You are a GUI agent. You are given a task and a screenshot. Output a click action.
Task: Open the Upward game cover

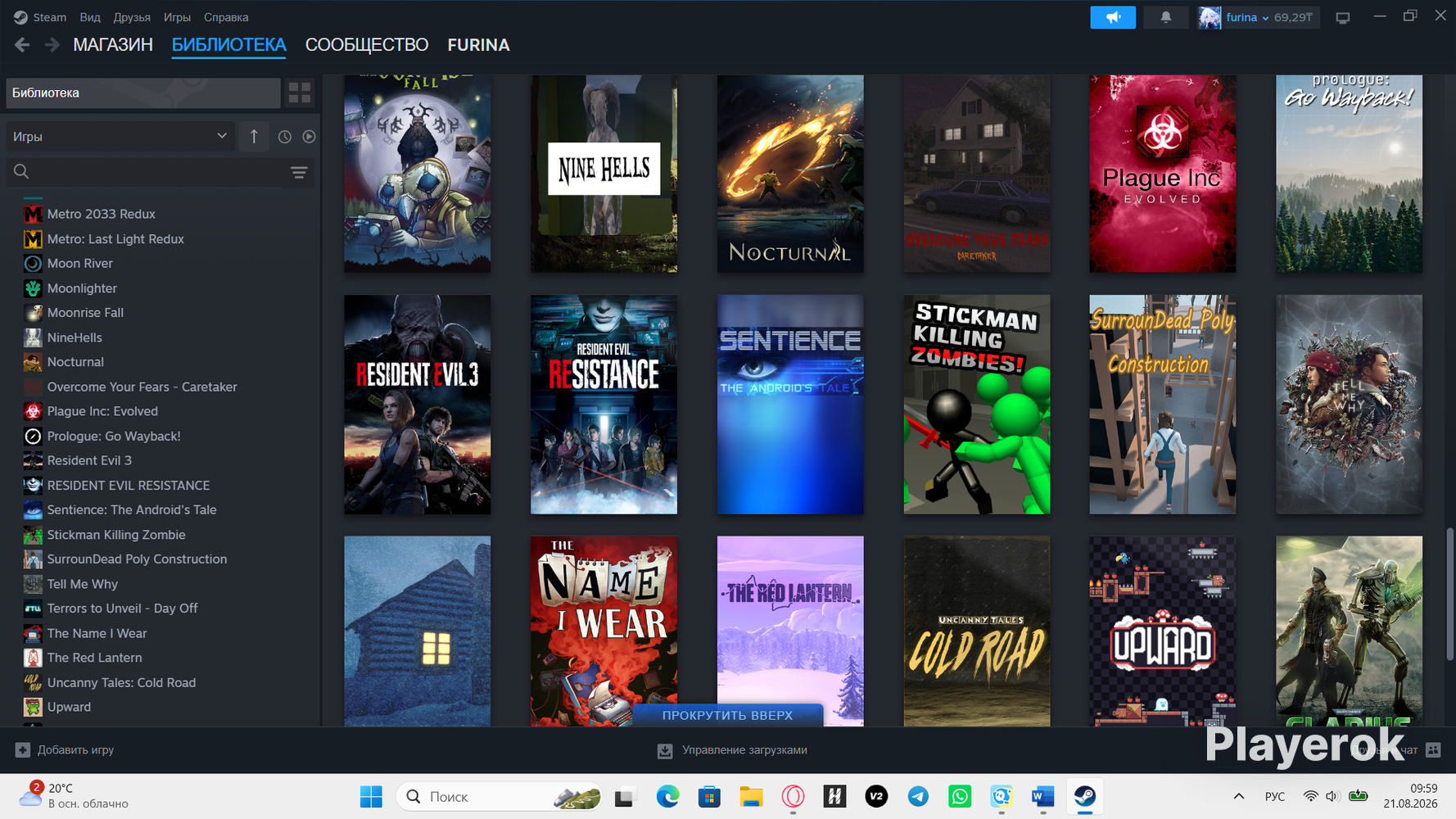[x=1163, y=631]
